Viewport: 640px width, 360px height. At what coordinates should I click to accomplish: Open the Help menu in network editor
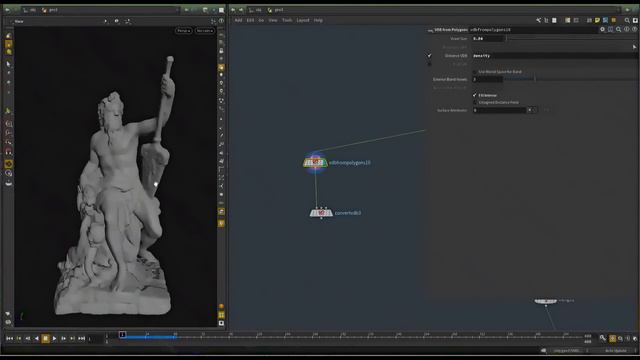tap(318, 20)
